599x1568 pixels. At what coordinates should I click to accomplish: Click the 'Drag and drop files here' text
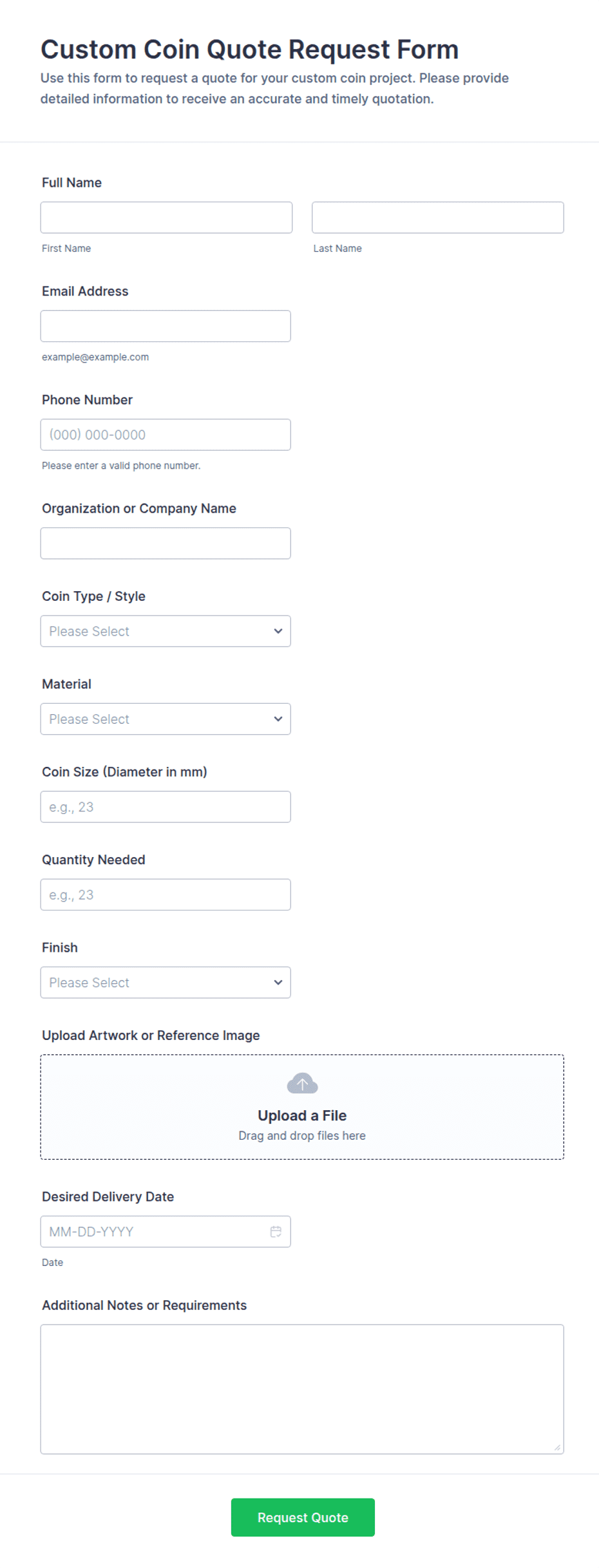point(302,1135)
